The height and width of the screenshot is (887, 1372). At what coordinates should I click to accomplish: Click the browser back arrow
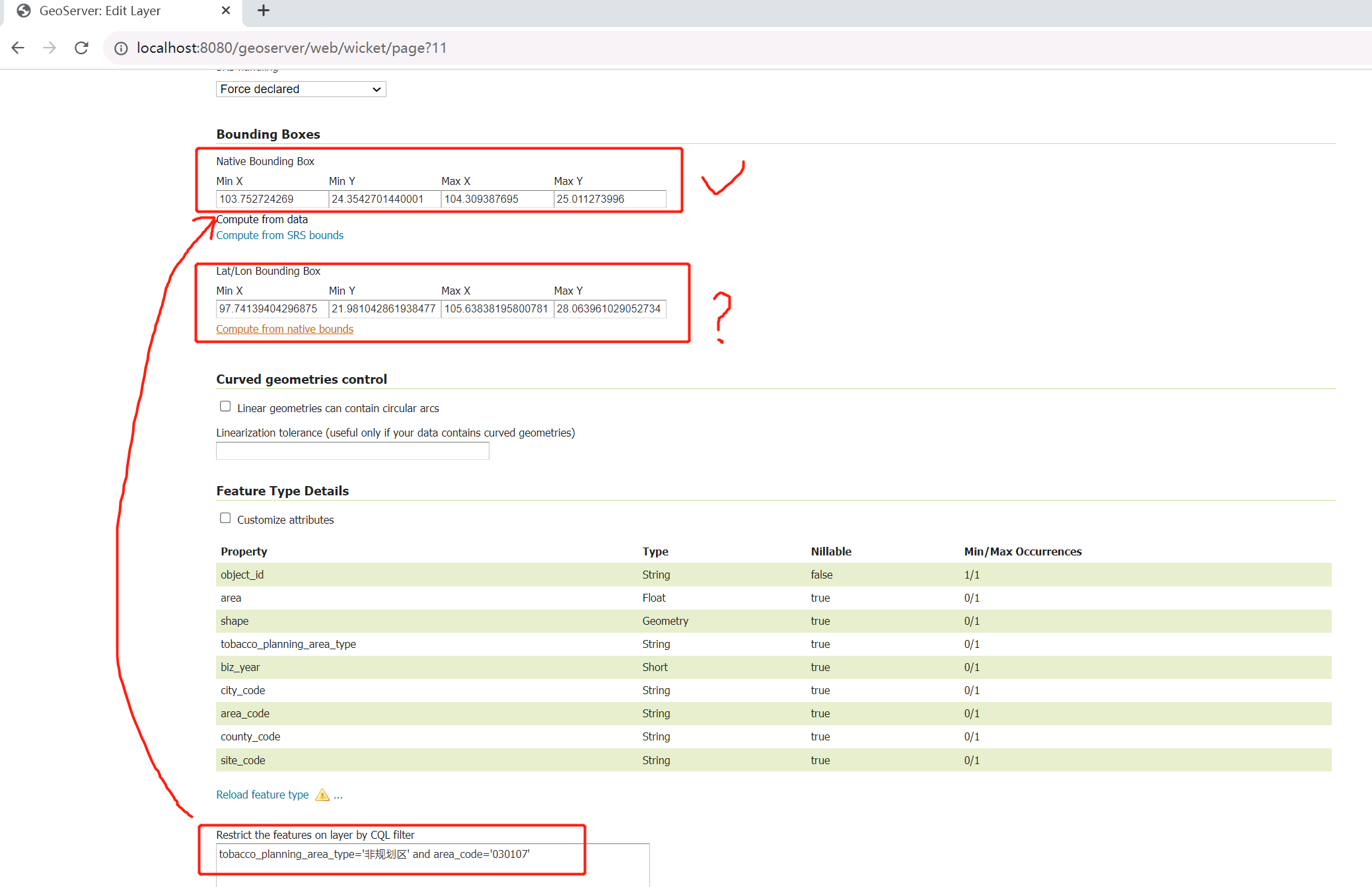(x=18, y=48)
